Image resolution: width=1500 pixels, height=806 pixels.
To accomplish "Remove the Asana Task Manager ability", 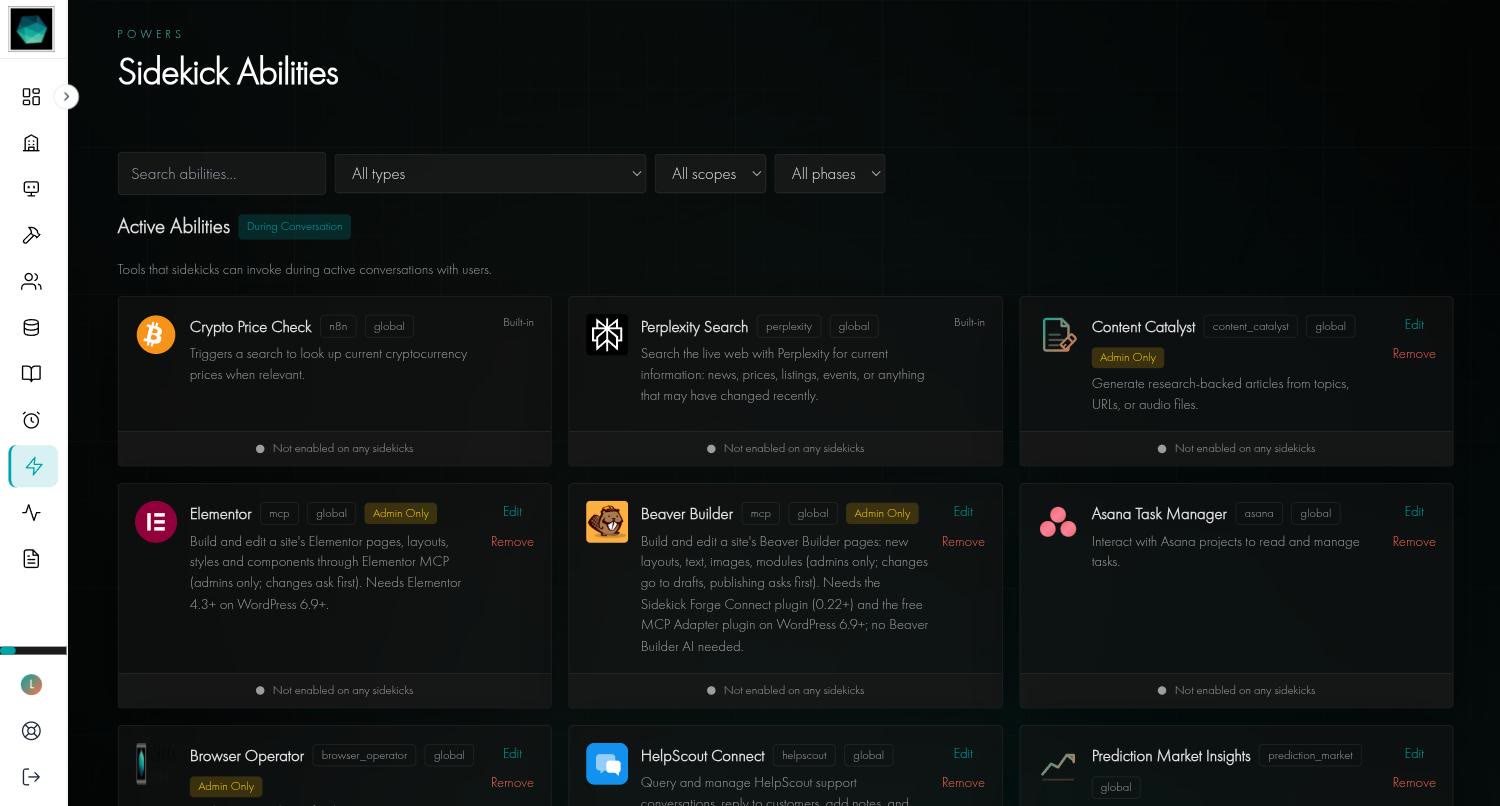I will [1414, 542].
